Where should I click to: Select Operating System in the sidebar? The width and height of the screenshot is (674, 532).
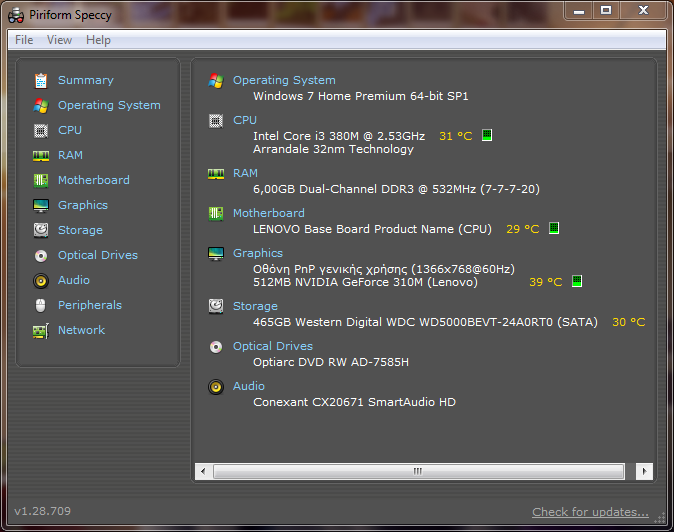click(109, 105)
